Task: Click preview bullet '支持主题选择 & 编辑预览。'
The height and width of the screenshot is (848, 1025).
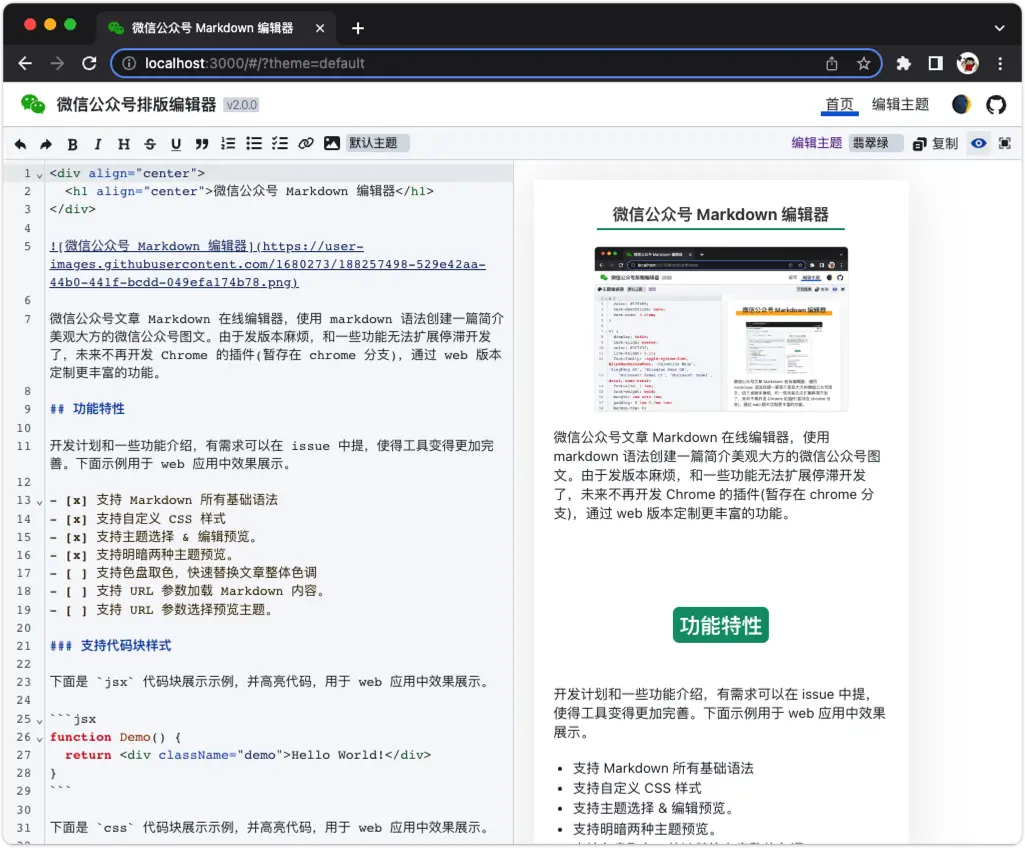Action: [653, 809]
